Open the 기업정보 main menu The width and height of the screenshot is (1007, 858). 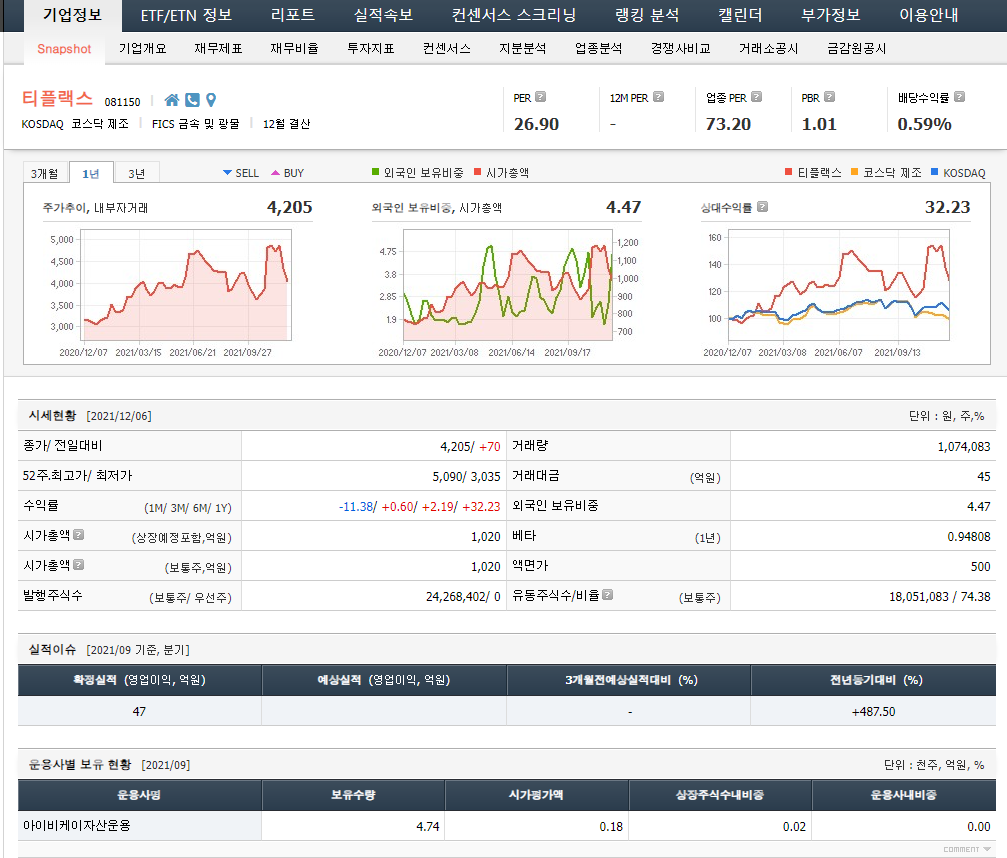coord(73,15)
